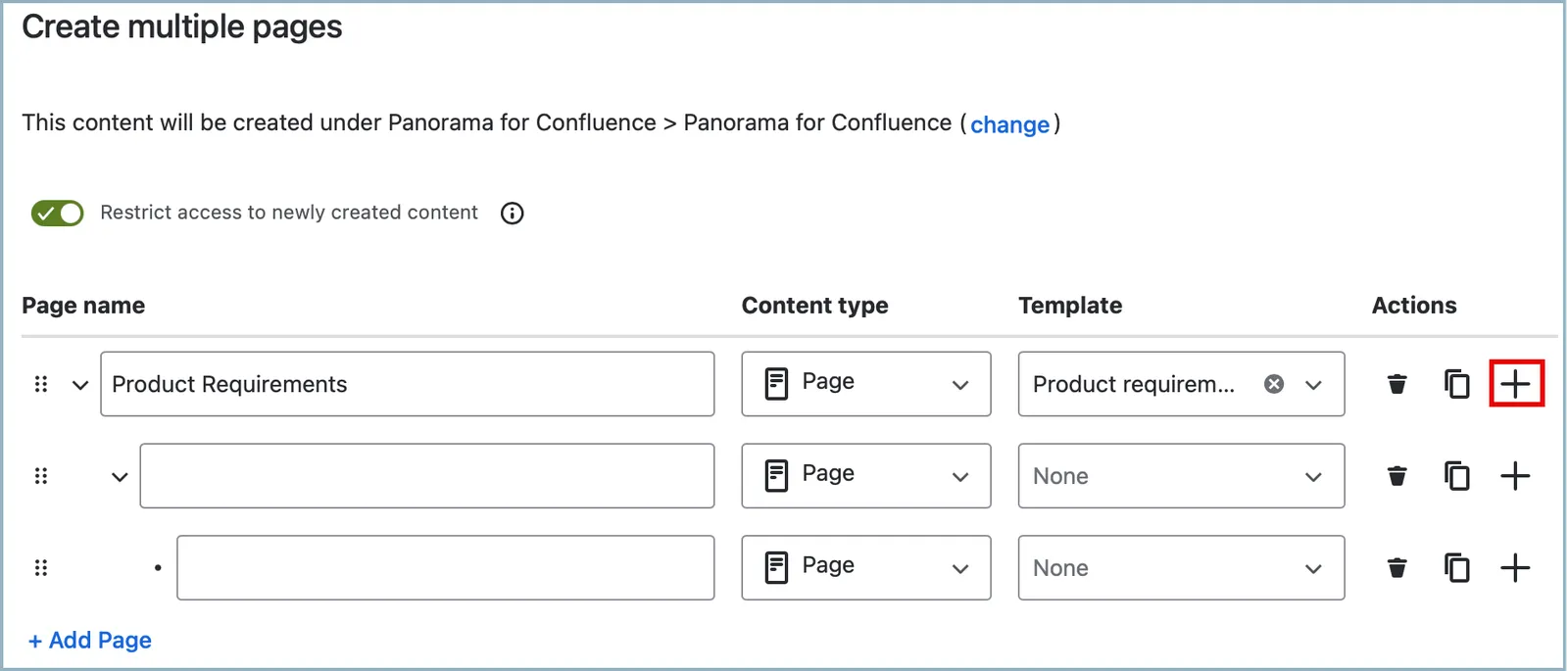The width and height of the screenshot is (1568, 671).
Task: Click plus icon in second row
Action: [x=1515, y=476]
